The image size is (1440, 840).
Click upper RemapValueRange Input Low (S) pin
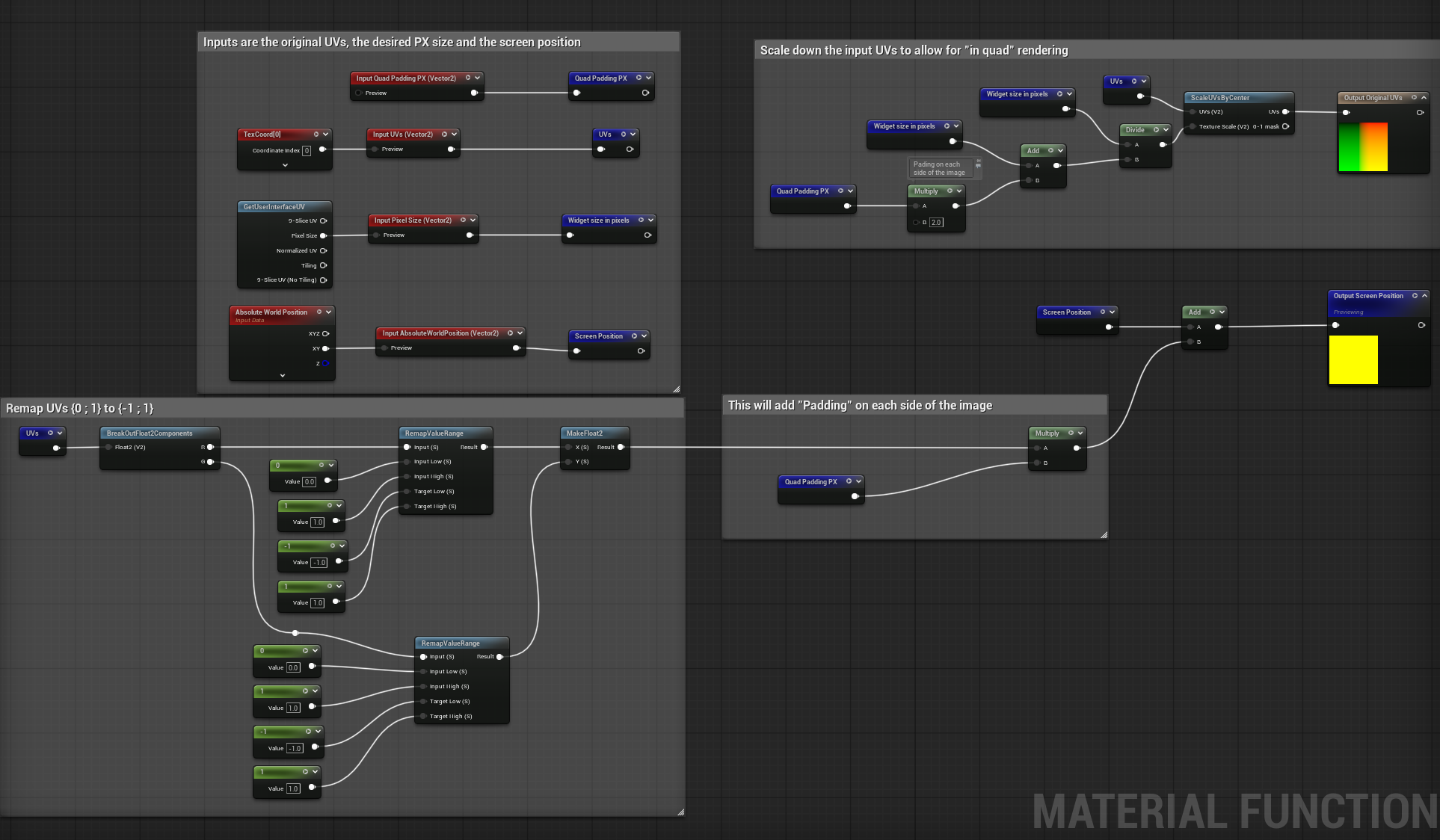pos(407,462)
